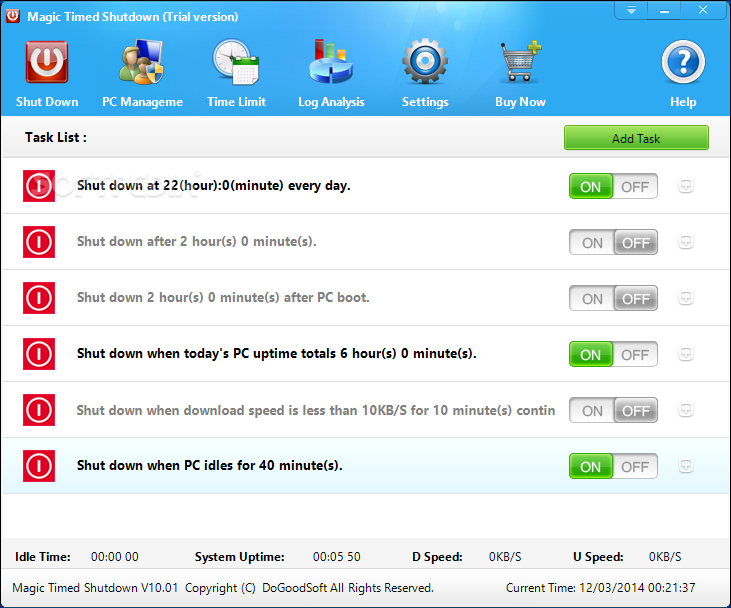Select text 'Shut down when PC idles for 40 minute(s).'
The image size is (731, 608).
pyautogui.click(x=210, y=465)
